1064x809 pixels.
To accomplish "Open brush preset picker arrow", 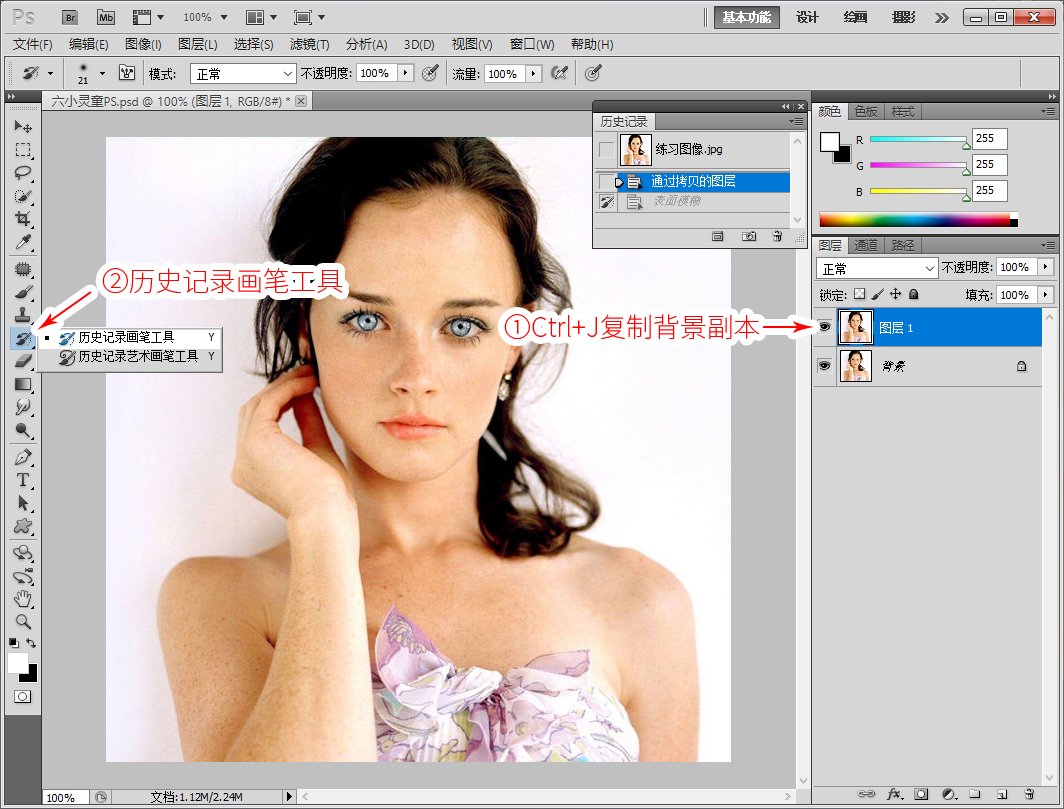I will [x=102, y=73].
